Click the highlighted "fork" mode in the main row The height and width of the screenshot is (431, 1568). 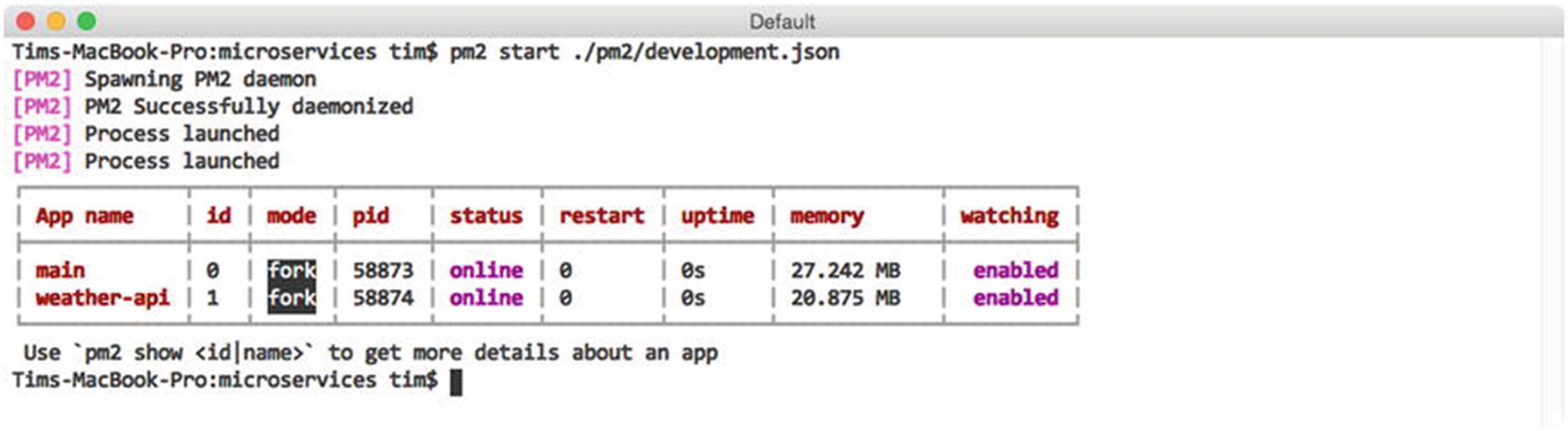click(292, 271)
